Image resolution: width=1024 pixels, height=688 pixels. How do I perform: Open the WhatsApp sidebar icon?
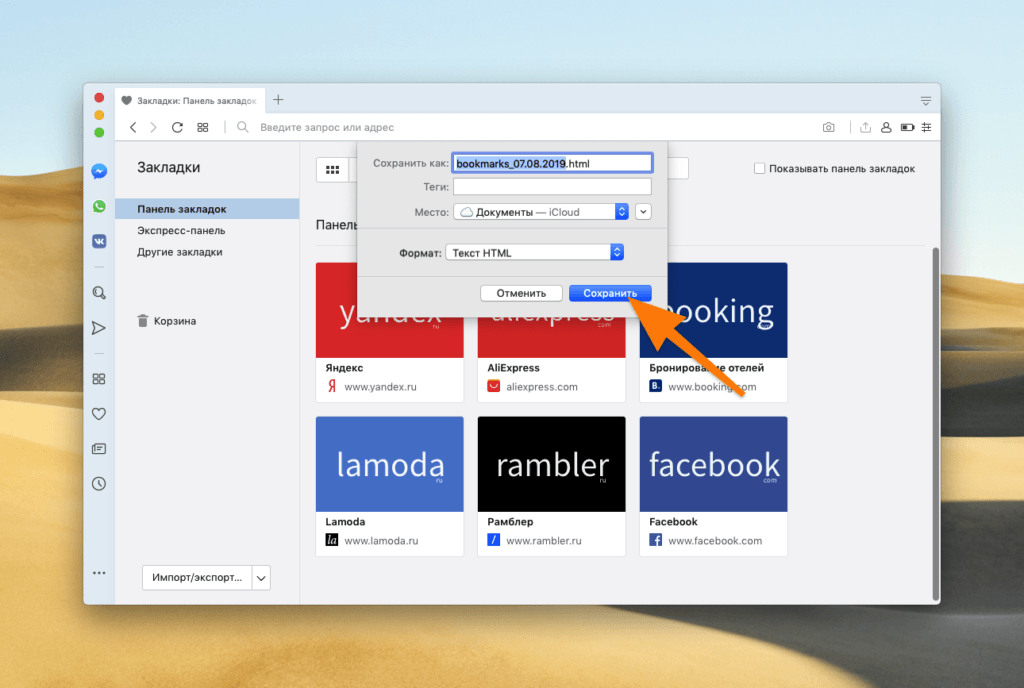(x=99, y=206)
